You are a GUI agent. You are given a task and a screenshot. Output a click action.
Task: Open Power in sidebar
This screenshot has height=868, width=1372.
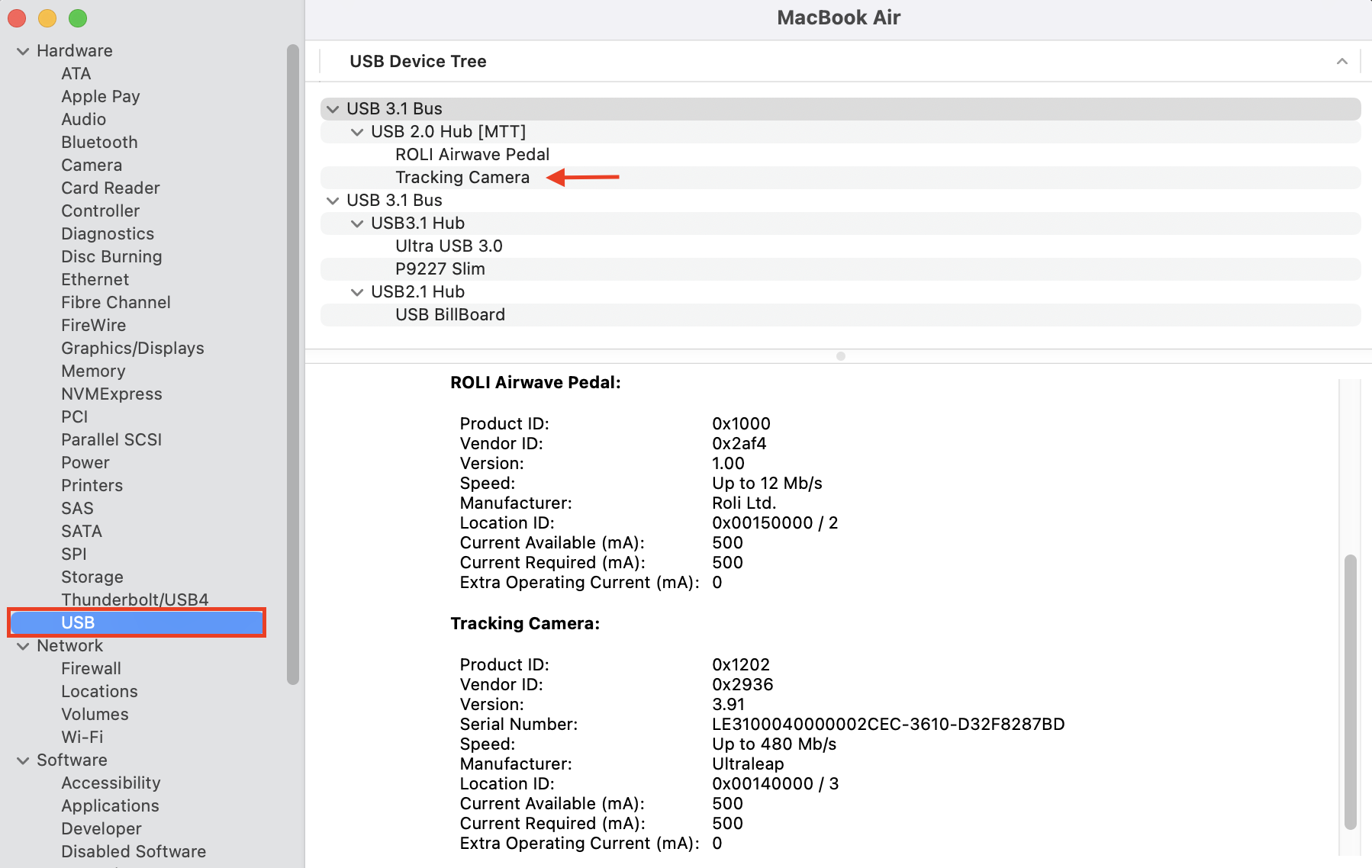(x=85, y=462)
